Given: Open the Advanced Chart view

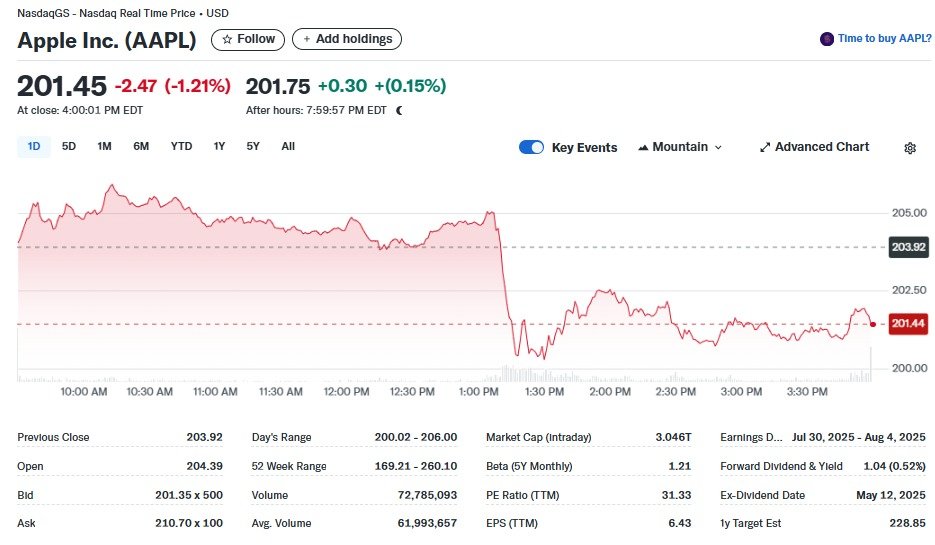Looking at the screenshot, I should point(814,147).
